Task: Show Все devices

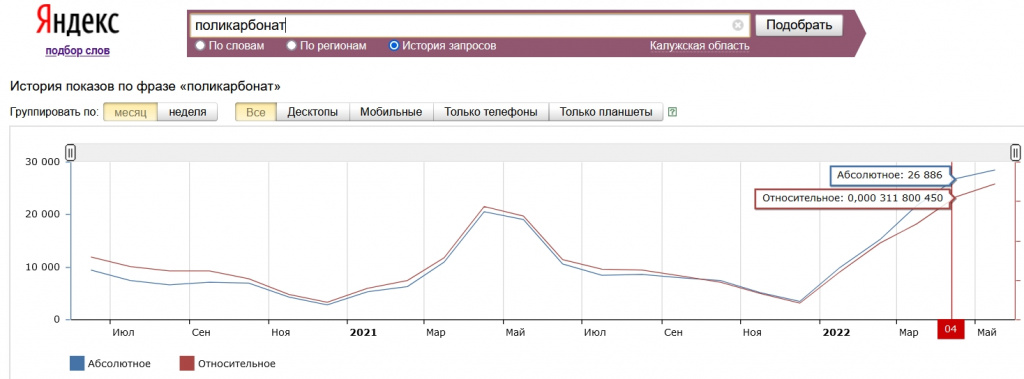Action: point(256,112)
